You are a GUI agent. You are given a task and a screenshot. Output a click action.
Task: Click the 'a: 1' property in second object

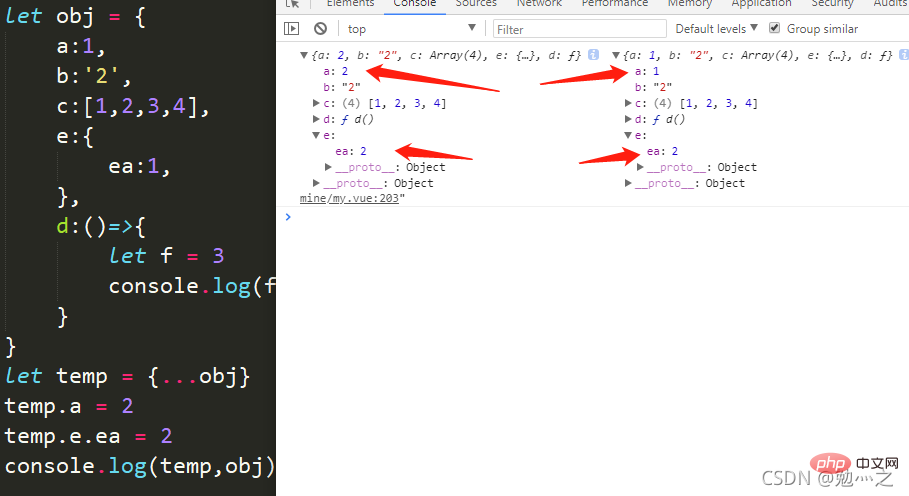click(647, 71)
